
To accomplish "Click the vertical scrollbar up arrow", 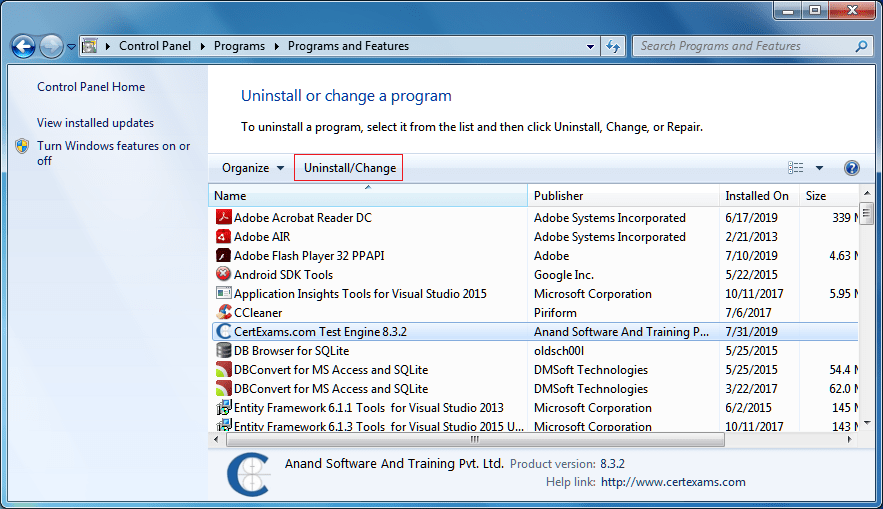I will (867, 193).
